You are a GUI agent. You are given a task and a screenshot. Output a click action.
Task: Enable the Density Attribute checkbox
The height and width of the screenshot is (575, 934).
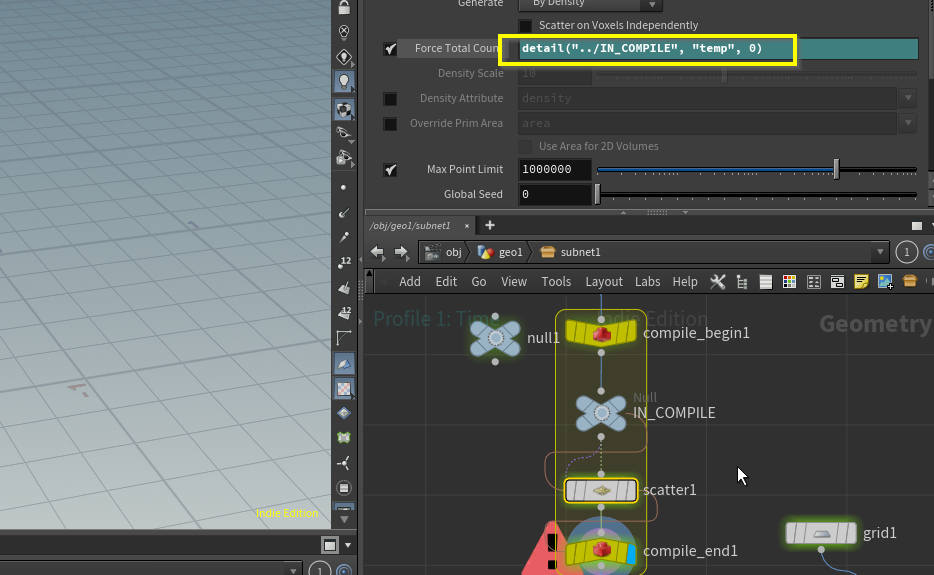[390, 98]
